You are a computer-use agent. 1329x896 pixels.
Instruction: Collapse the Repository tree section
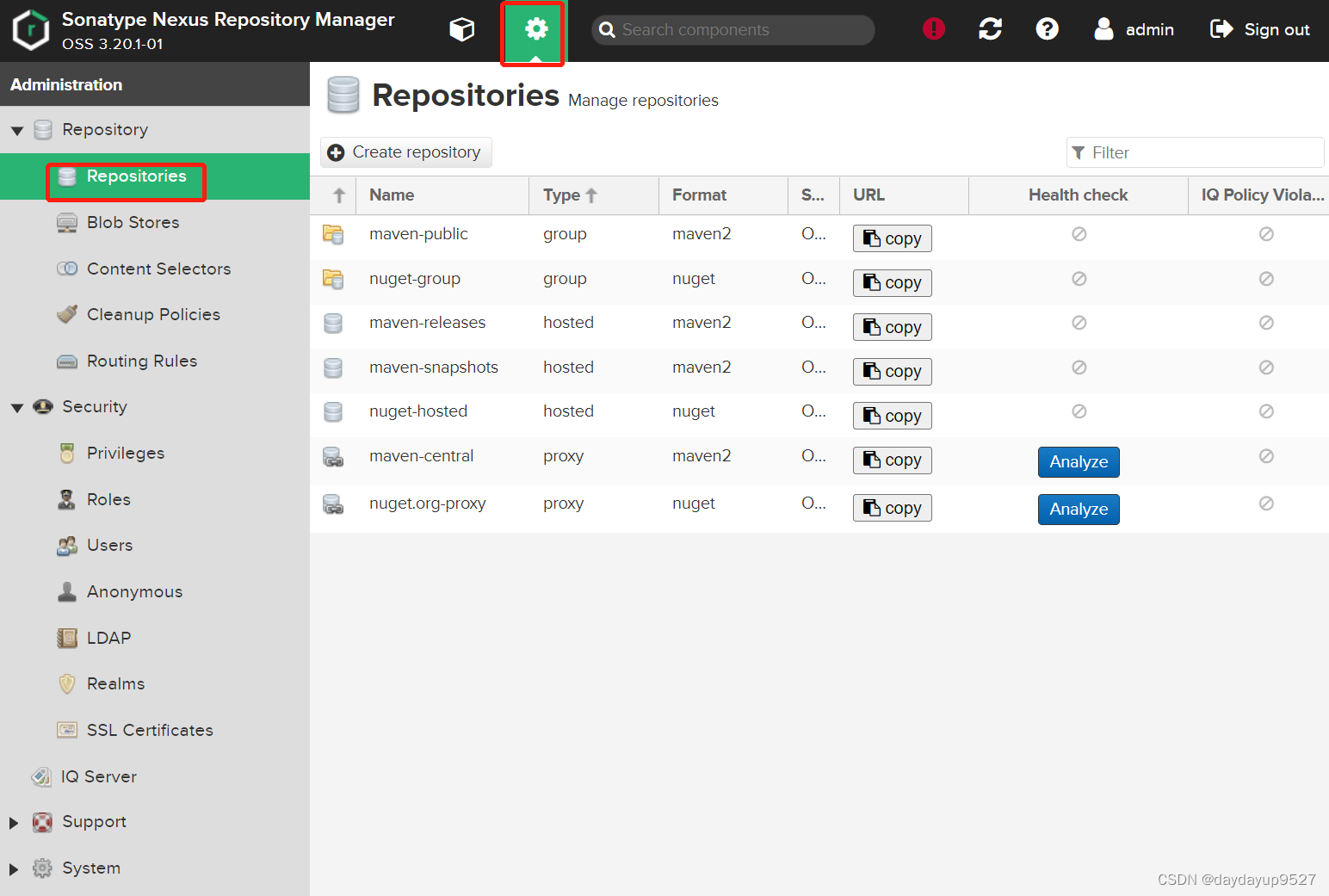(x=16, y=131)
